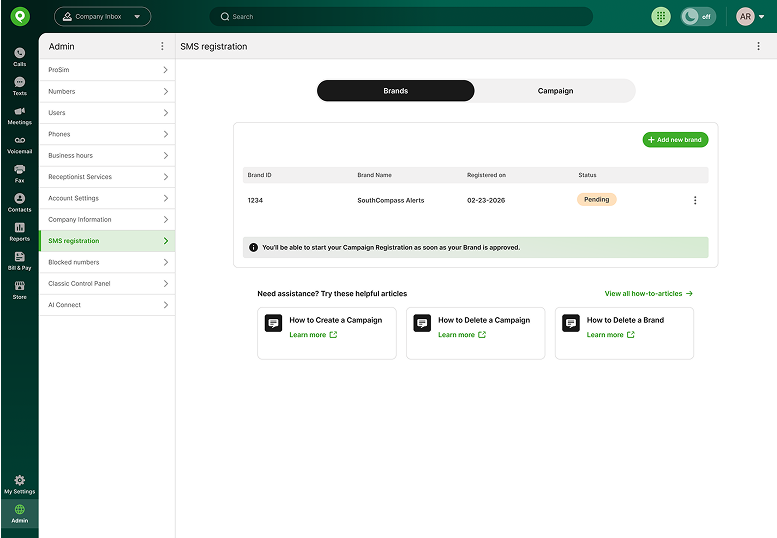
Task: Toggle the Do Not Disturb off switch
Action: [x=698, y=17]
